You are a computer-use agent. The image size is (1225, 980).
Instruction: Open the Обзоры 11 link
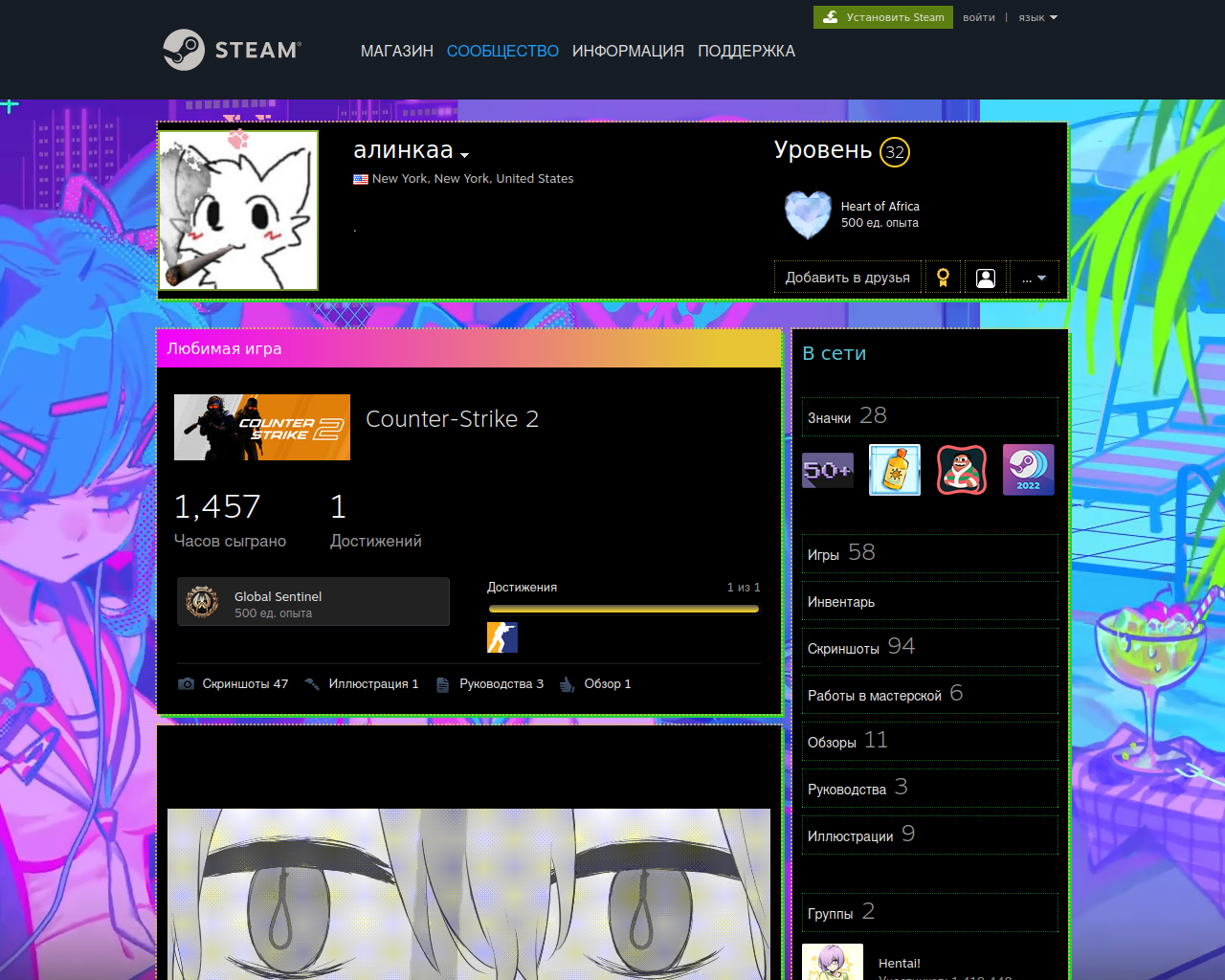click(930, 742)
